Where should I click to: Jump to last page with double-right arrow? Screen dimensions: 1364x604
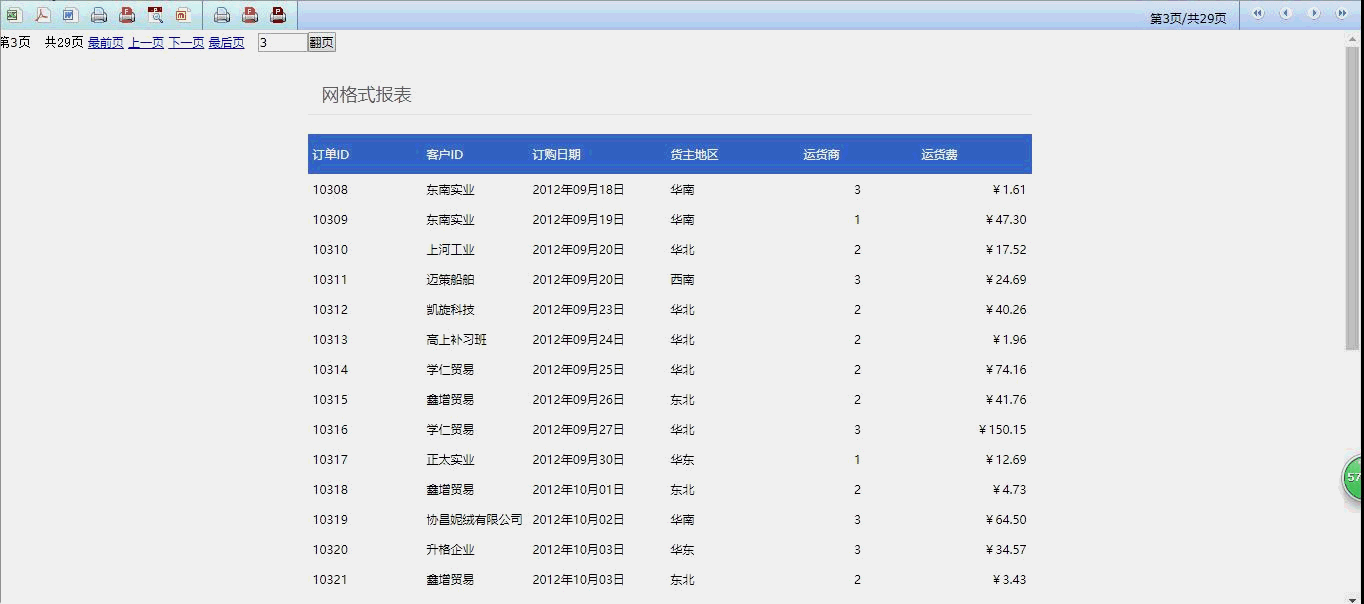coord(1342,14)
